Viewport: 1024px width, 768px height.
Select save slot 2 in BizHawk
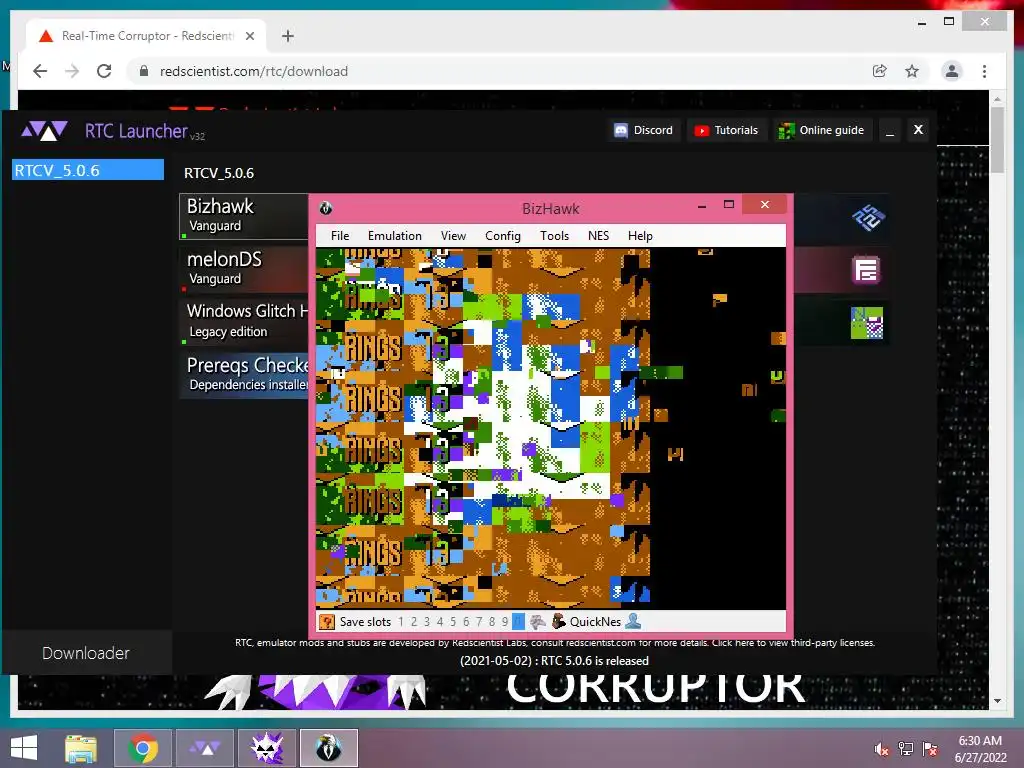coord(414,622)
